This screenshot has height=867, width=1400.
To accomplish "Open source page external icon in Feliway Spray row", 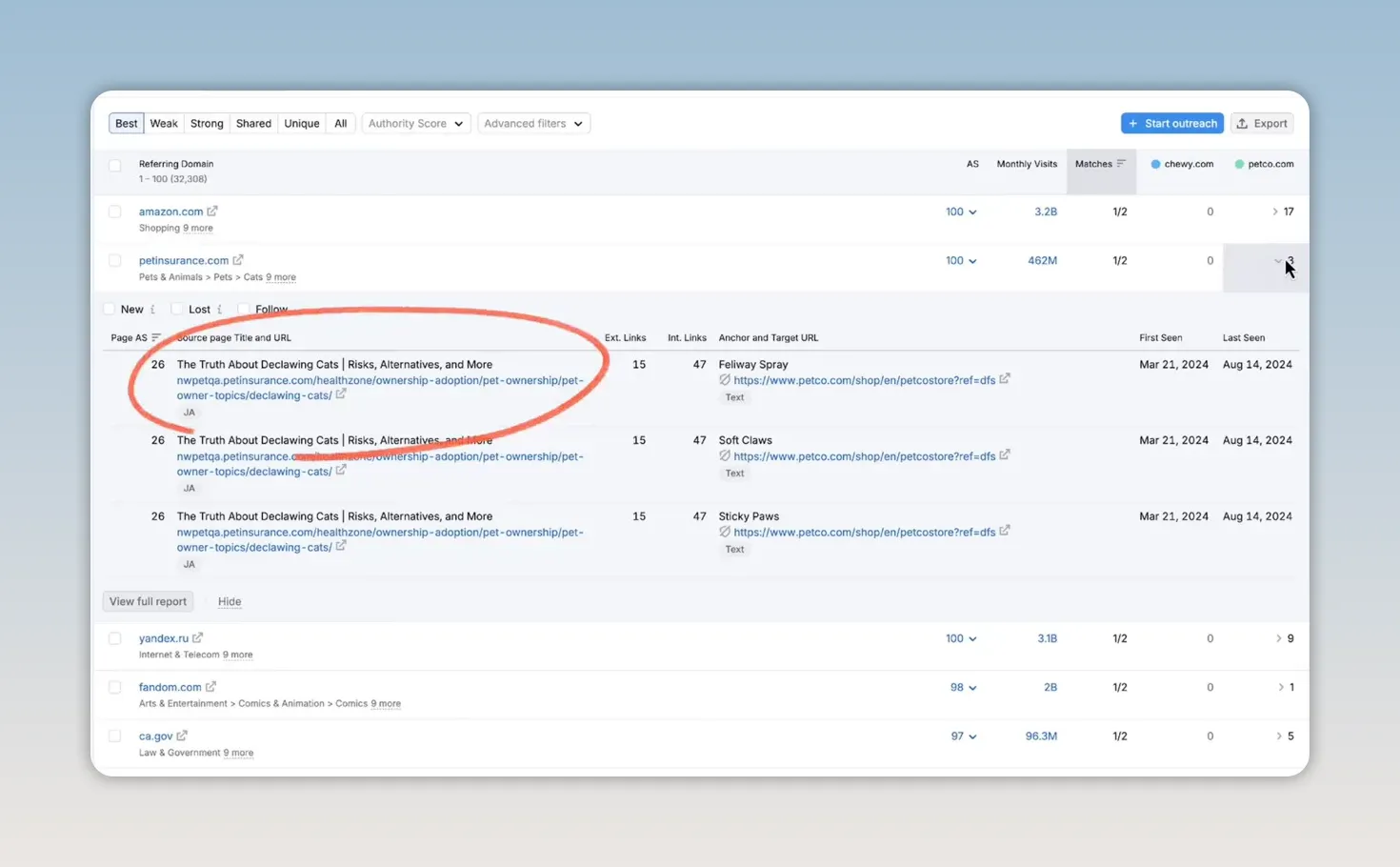I will click(341, 393).
